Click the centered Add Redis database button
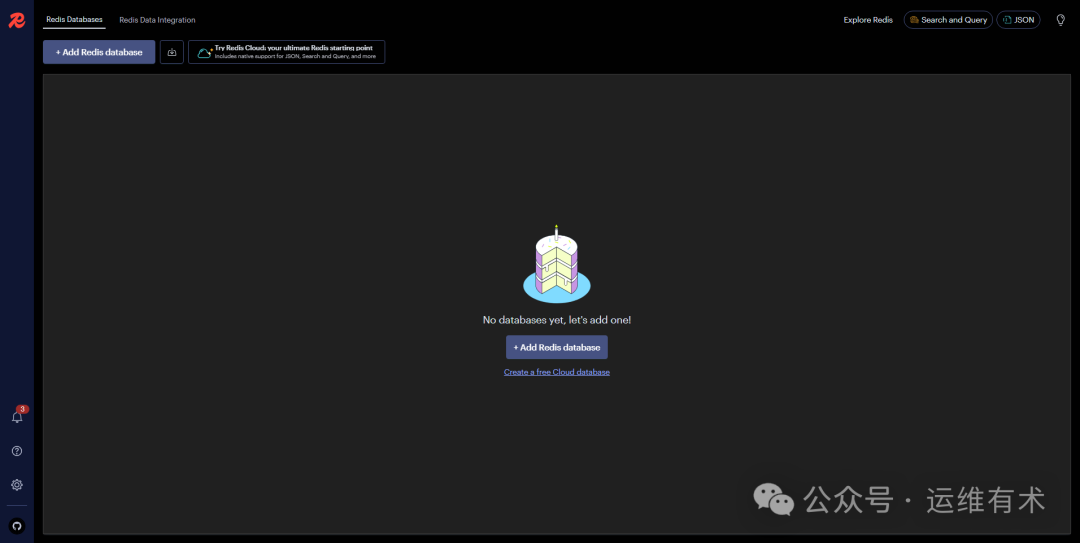Screen dimensions: 1080x543 557,347
